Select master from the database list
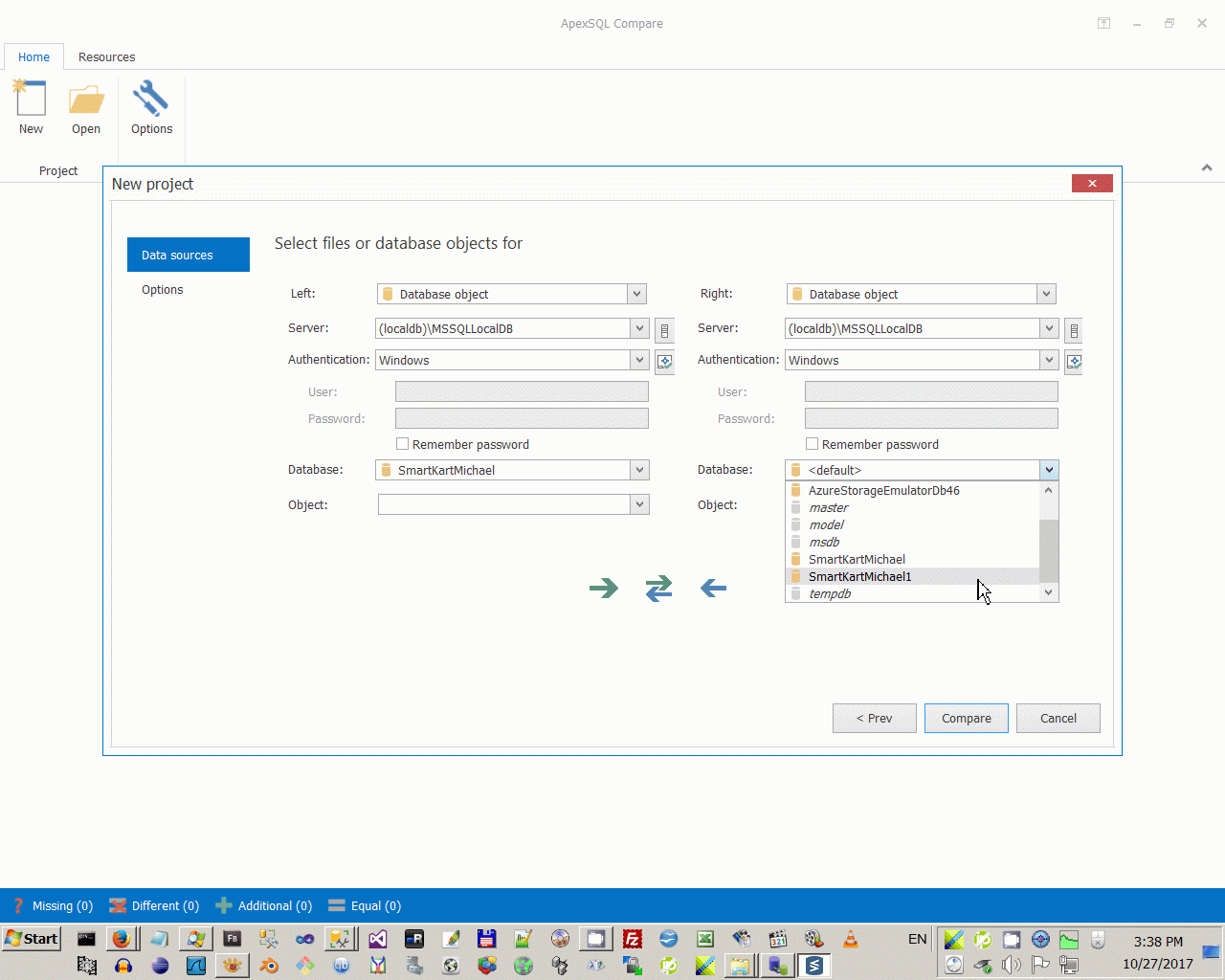1225x980 pixels. 912,507
